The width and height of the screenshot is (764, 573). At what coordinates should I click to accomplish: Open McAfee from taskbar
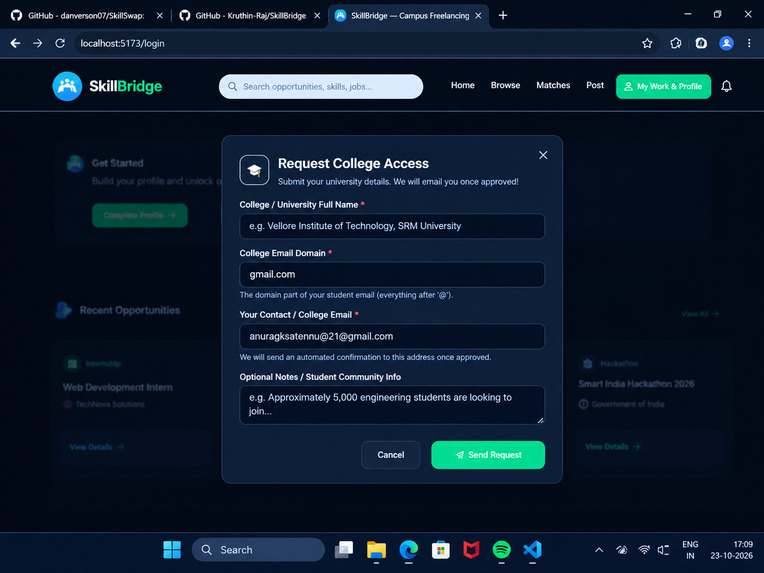pos(471,550)
